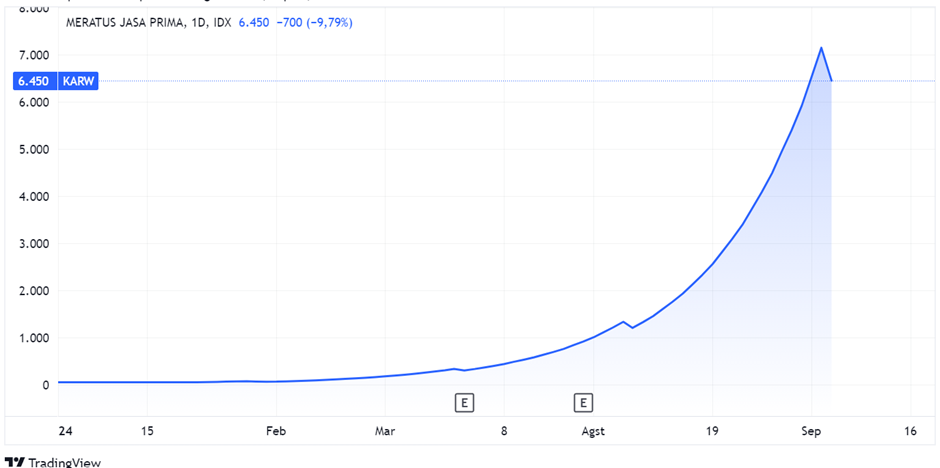The image size is (940, 468).
Task: Click the Agst date label
Action: tap(593, 431)
